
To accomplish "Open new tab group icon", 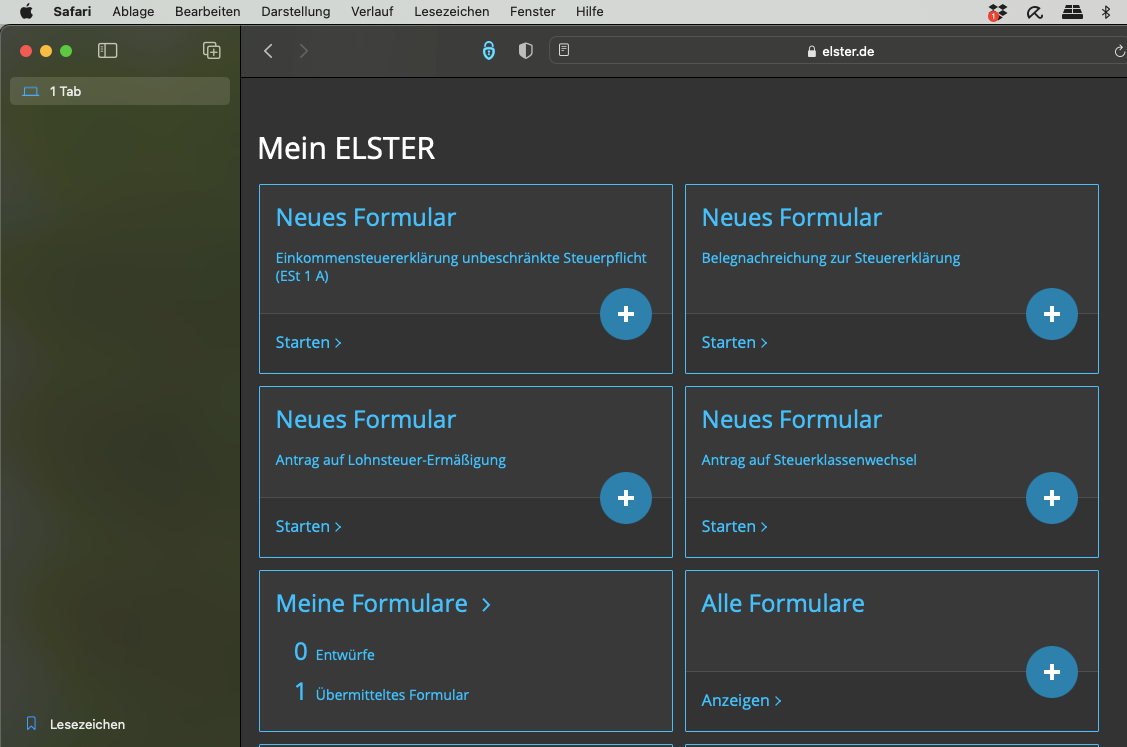I will tap(211, 50).
